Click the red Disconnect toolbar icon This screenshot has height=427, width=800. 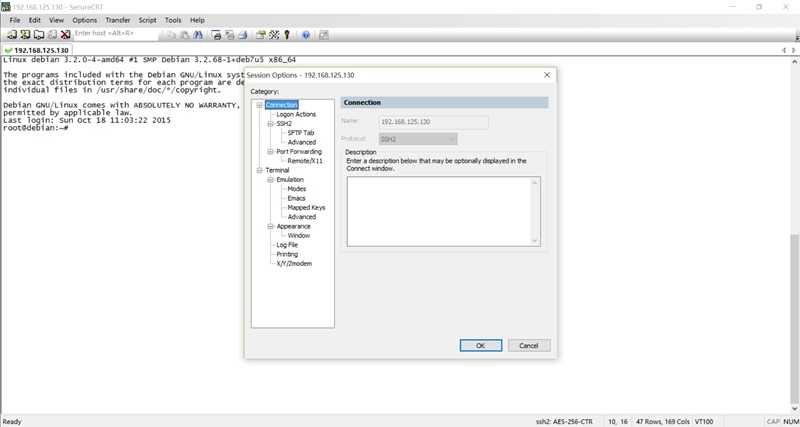point(65,35)
